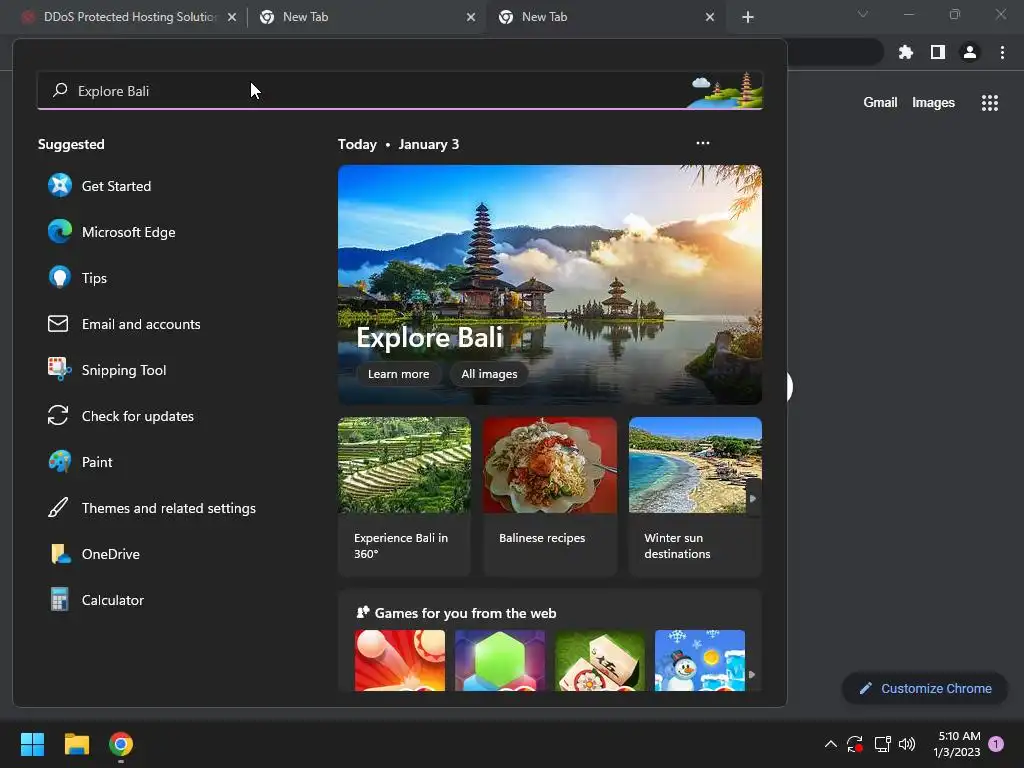
Task: Open Chrome three-dot menu
Action: coord(1002,52)
